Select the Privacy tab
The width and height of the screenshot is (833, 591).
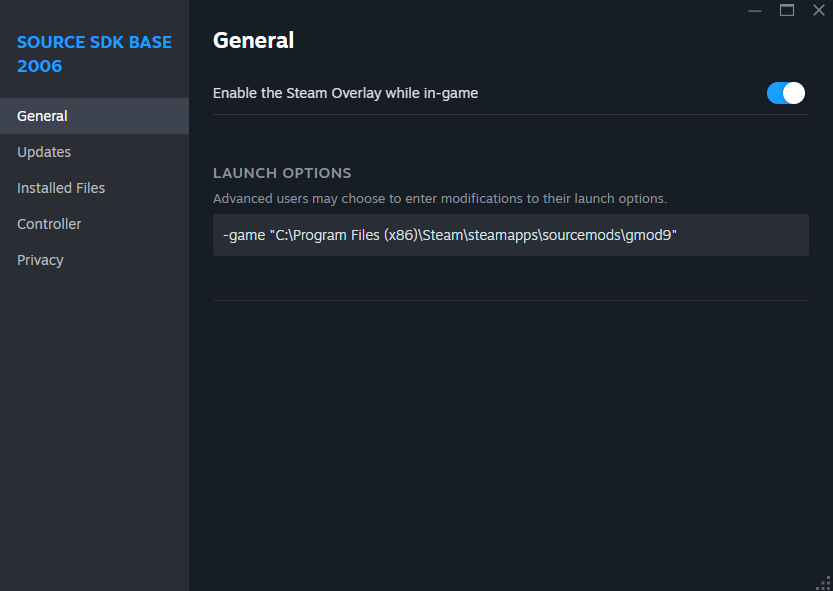(40, 260)
